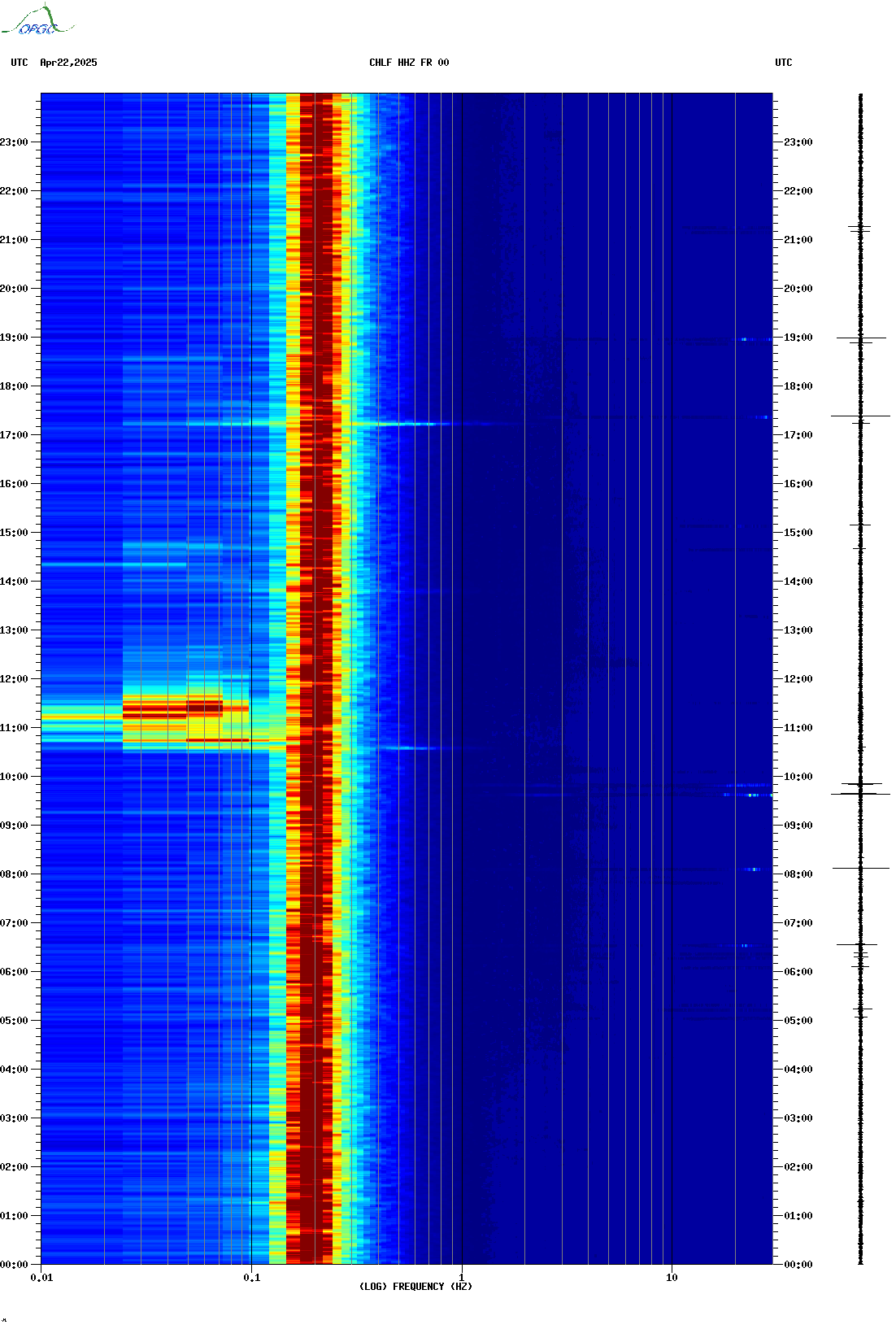Screen dimensions: 896x1329
Task: Click the right axis '10:00' time label
Action: [x=798, y=777]
